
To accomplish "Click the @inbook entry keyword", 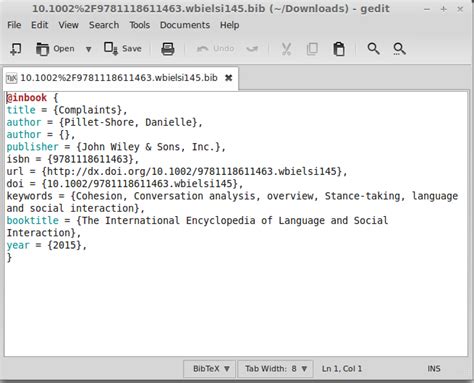I will coord(27,98).
